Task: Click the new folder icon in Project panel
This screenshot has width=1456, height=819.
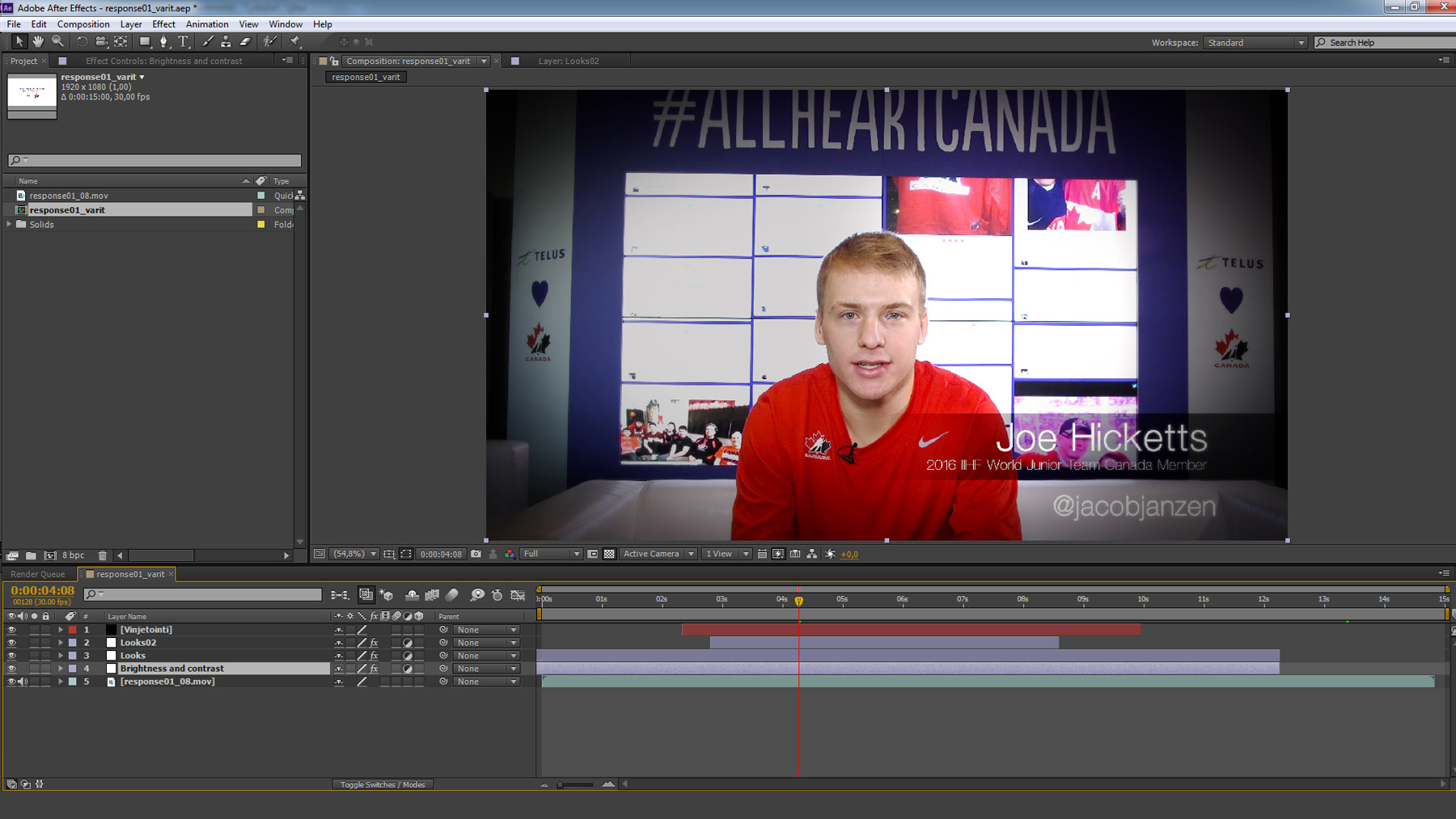Action: 31,555
